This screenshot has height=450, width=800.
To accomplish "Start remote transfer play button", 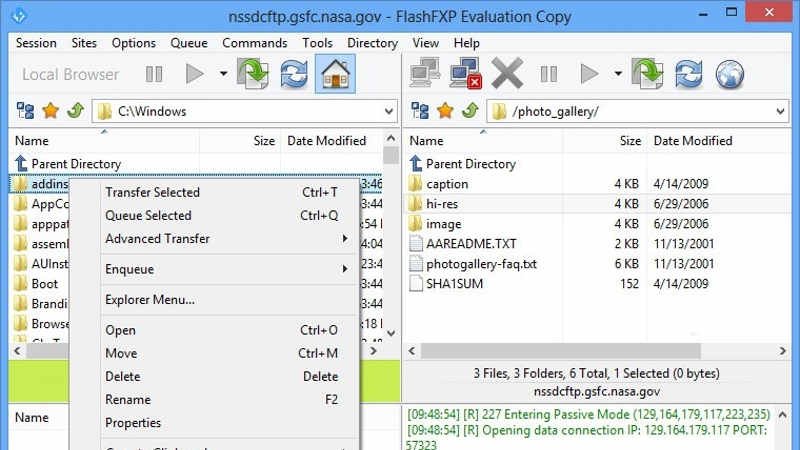I will (589, 74).
